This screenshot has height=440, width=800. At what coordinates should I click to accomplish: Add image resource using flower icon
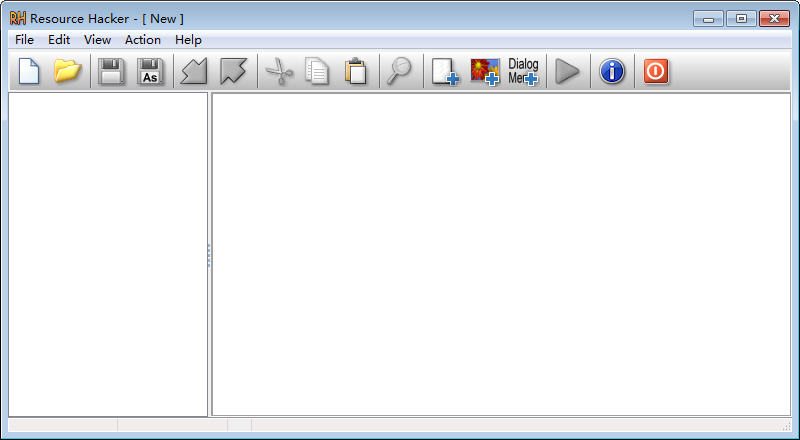485,71
